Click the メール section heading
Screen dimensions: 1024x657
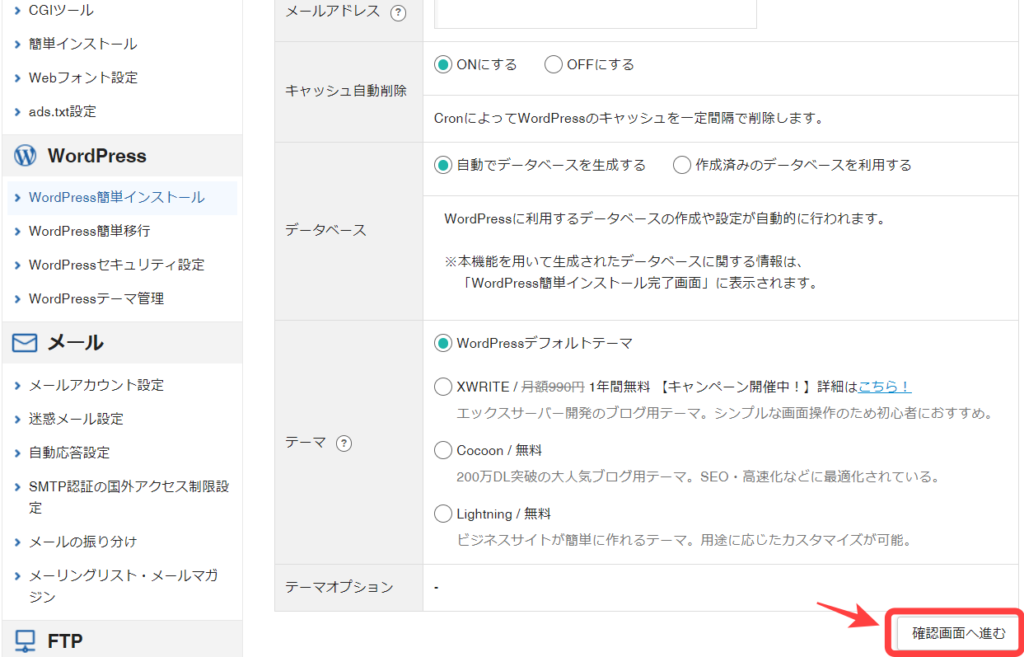76,343
